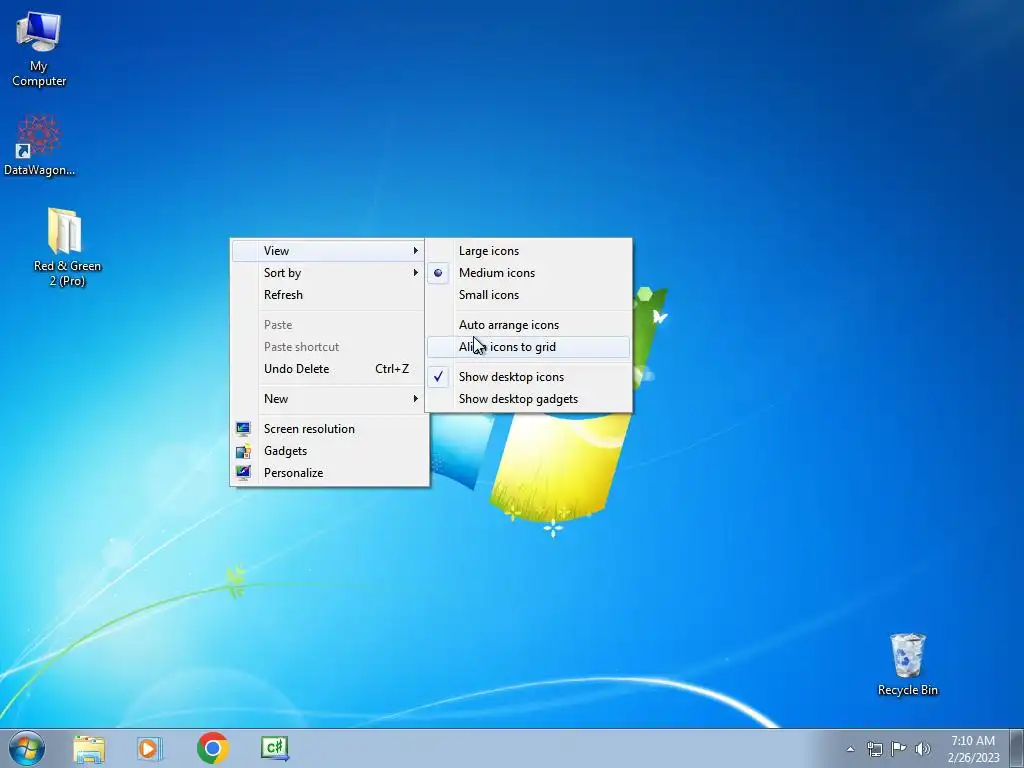The image size is (1024, 768).
Task: Click the View menu label
Action: (x=276, y=251)
